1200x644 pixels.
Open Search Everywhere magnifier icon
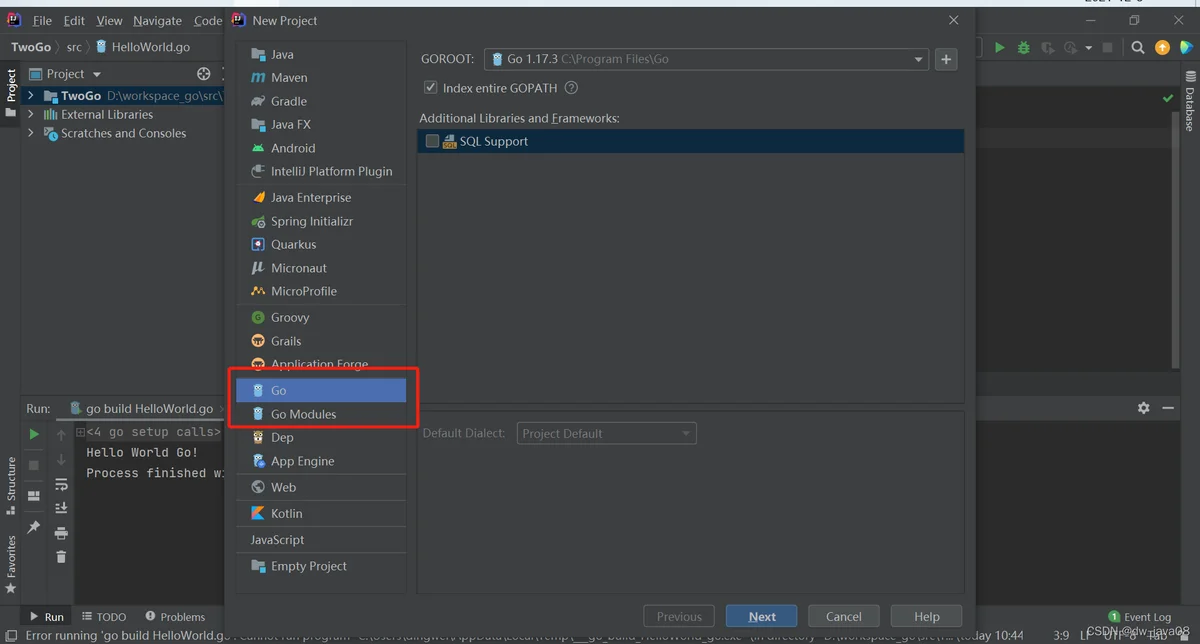(x=1138, y=47)
